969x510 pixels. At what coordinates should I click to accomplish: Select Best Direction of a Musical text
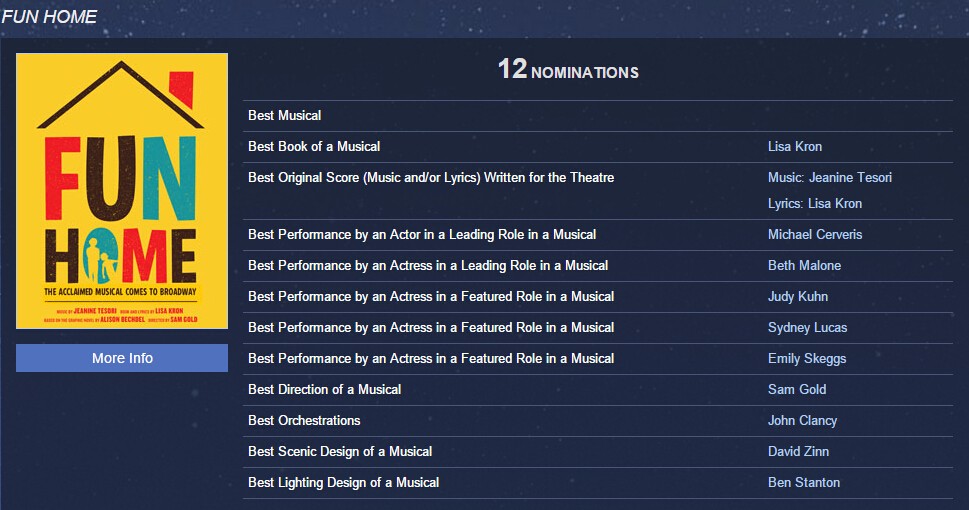pyautogui.click(x=324, y=389)
